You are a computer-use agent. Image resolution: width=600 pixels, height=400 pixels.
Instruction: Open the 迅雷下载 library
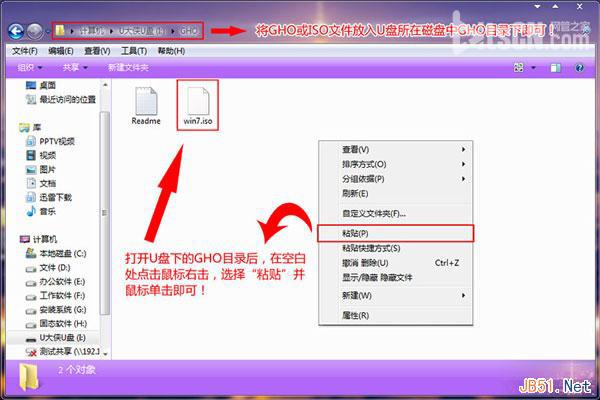coord(49,198)
